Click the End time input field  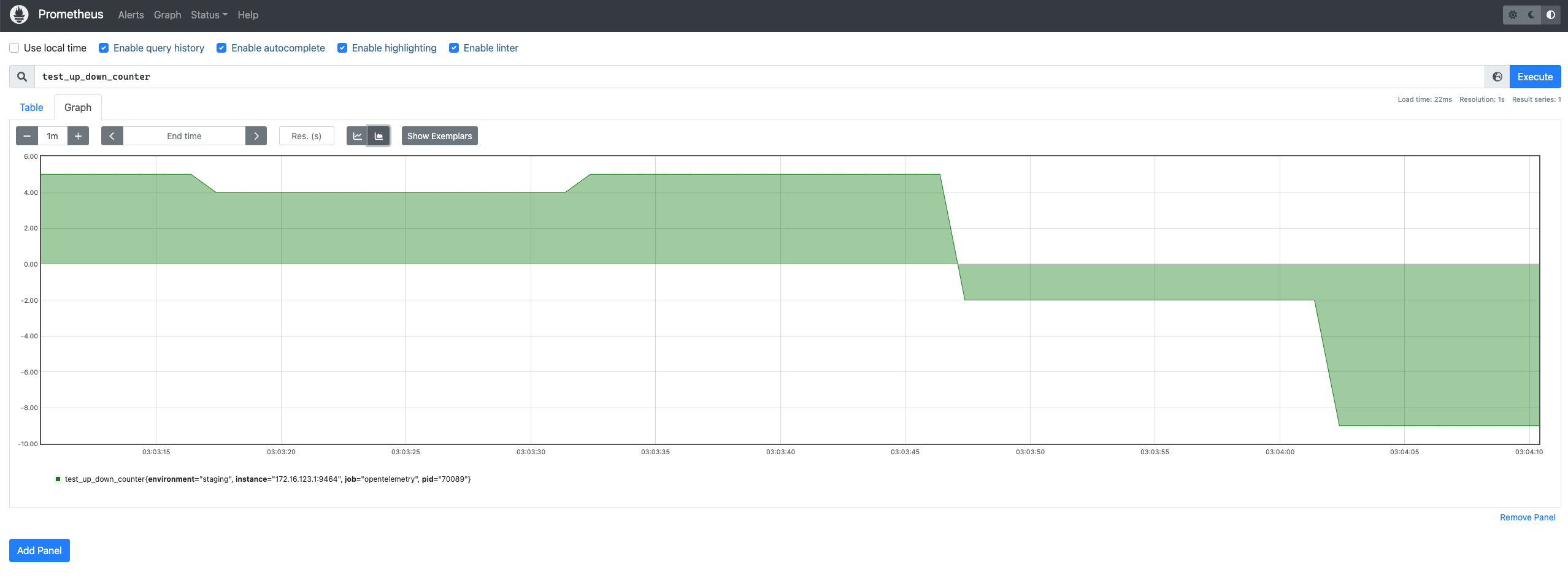click(184, 136)
